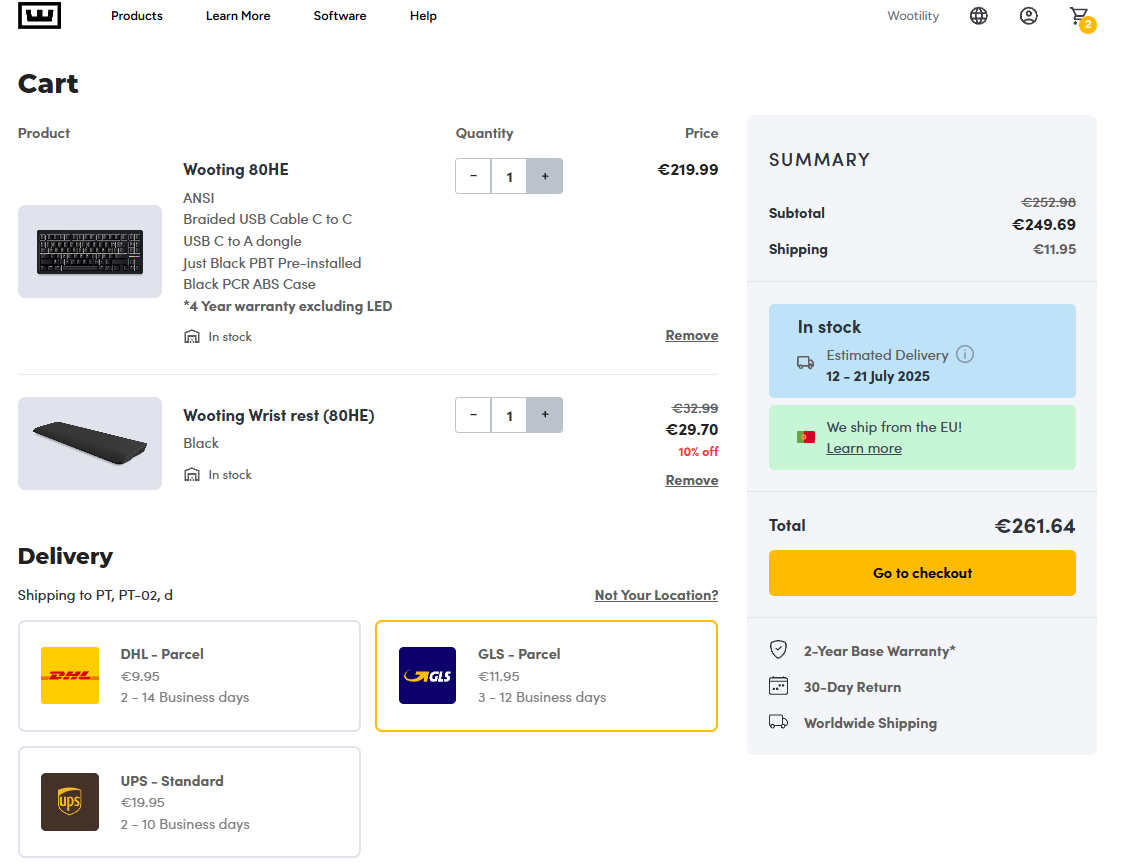
Task: Select UPS - Standard delivery option
Action: point(190,802)
